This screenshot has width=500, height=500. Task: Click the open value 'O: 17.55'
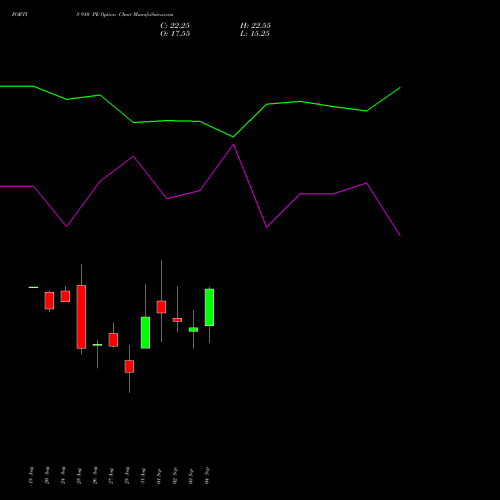pos(175,33)
